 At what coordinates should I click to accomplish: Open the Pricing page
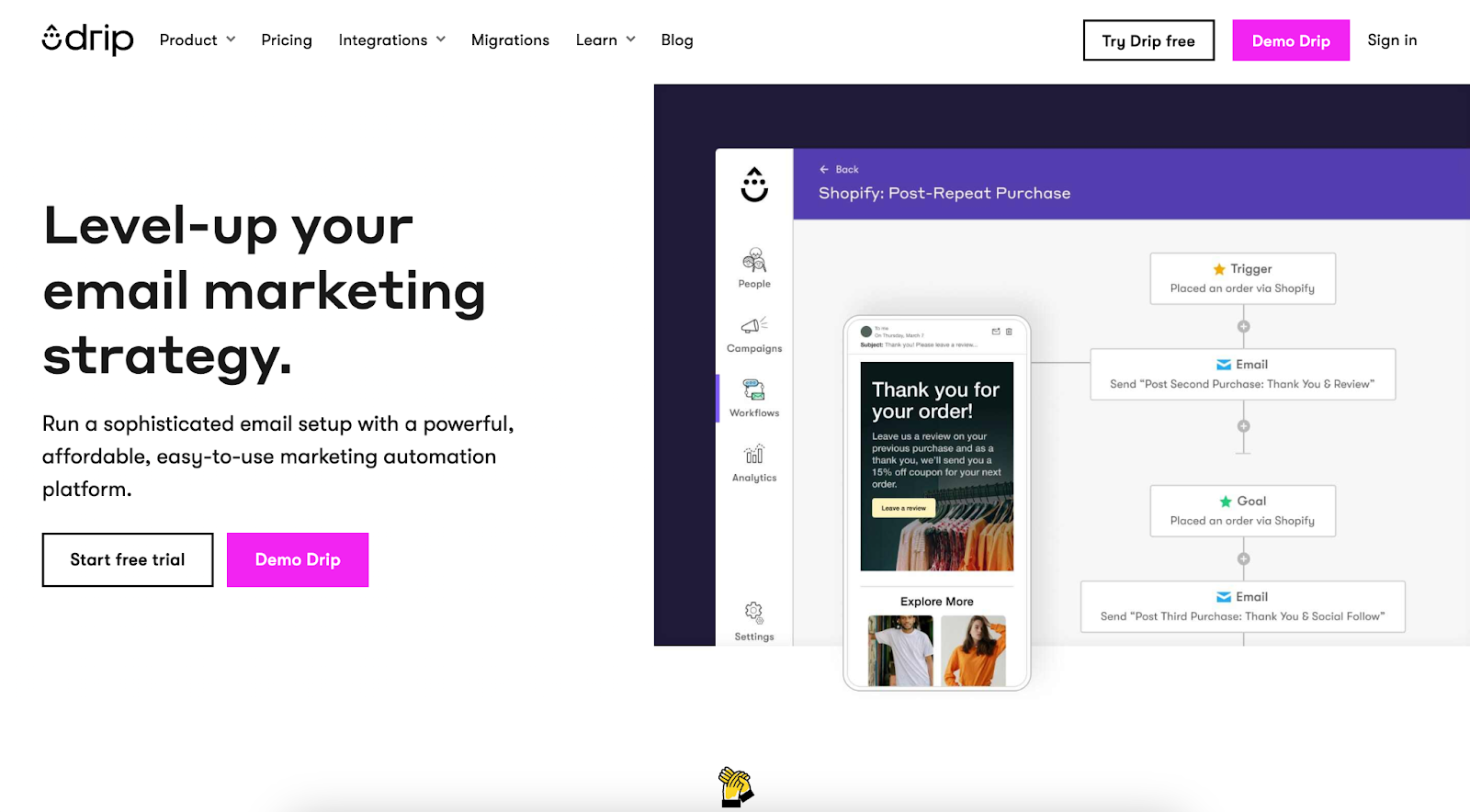click(x=287, y=39)
